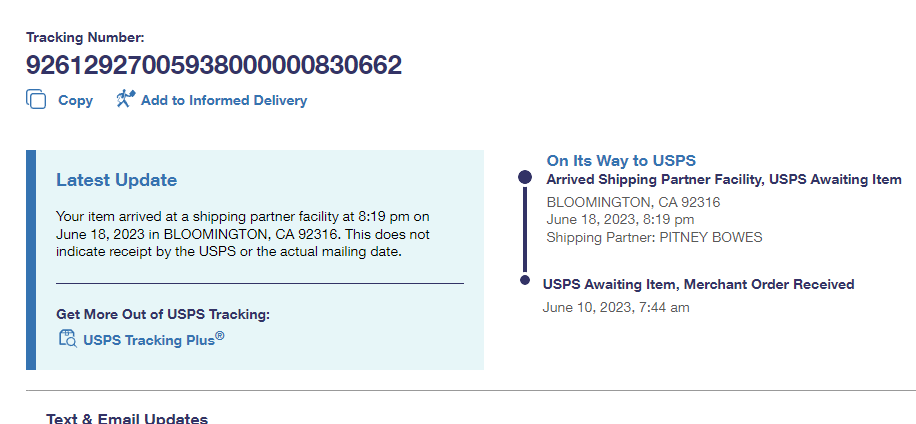Select the top timeline dot for Arrived status
The image size is (916, 424).
(x=524, y=177)
